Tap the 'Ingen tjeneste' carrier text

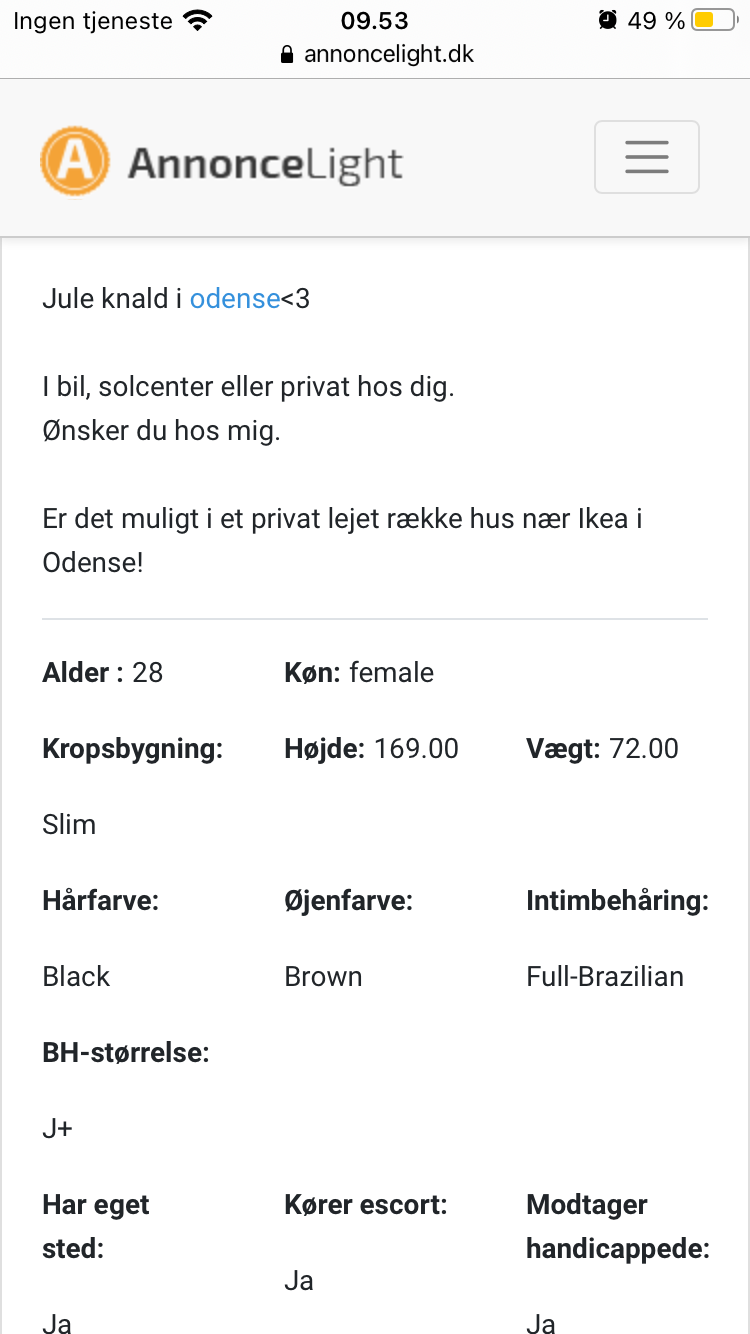click(92, 20)
